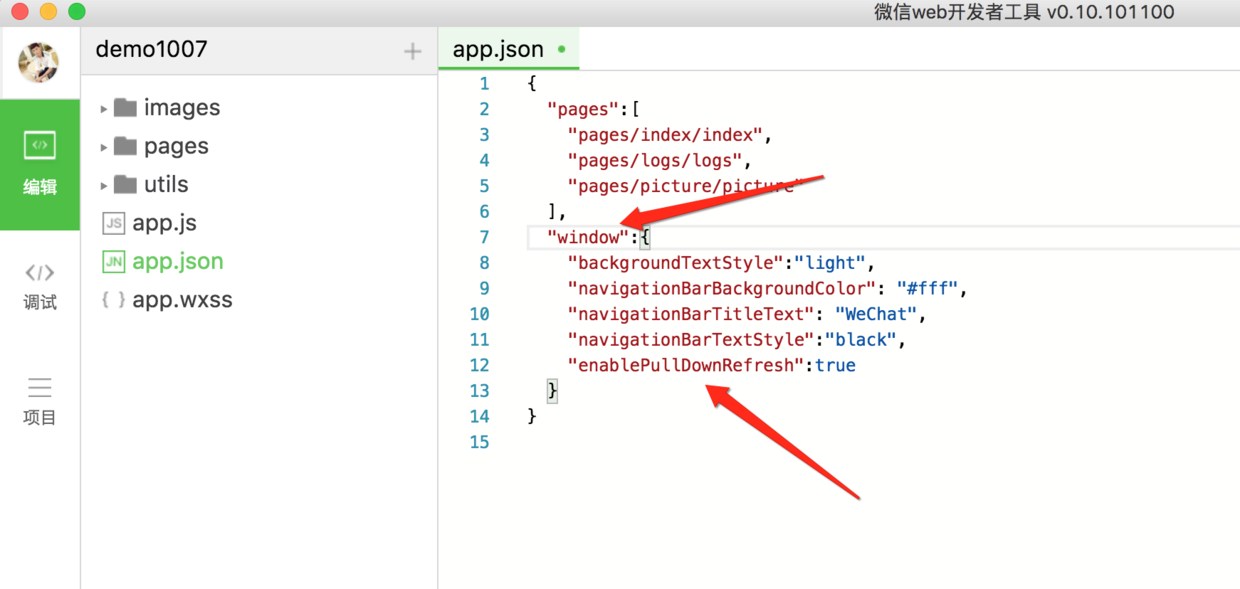Expand the images folder arrow
The image size is (1240, 589).
(104, 108)
